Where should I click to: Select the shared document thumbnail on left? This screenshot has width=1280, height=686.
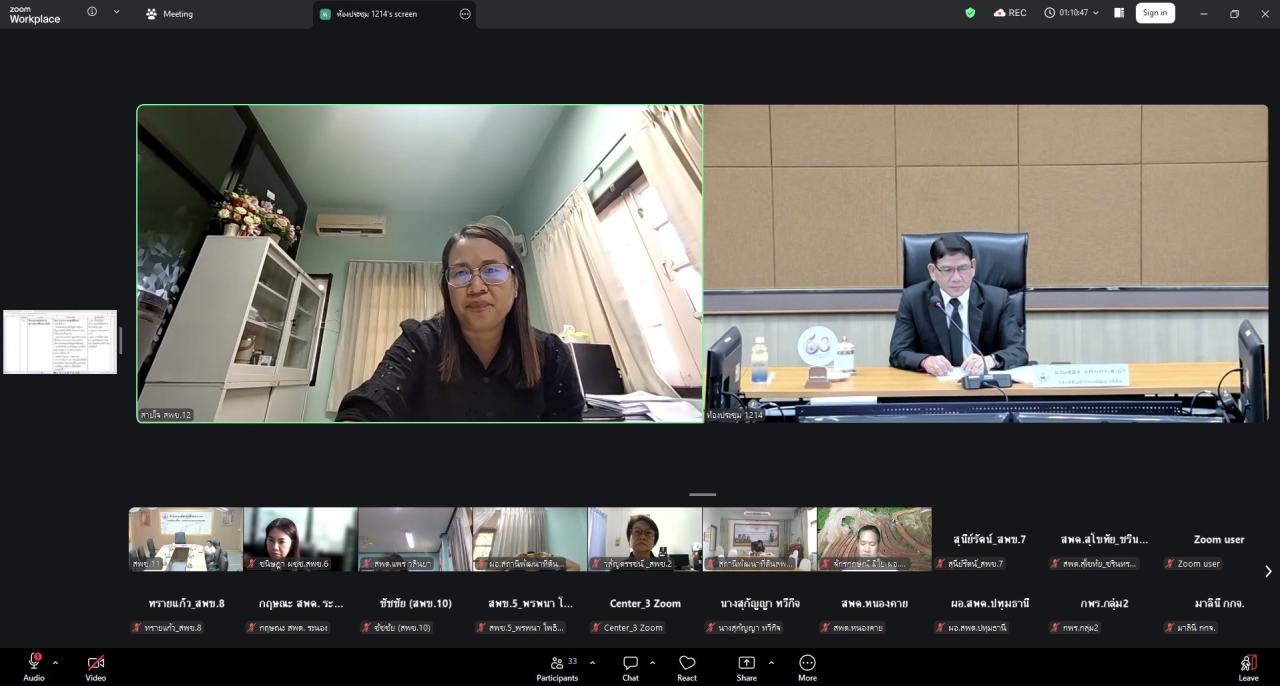[60, 342]
